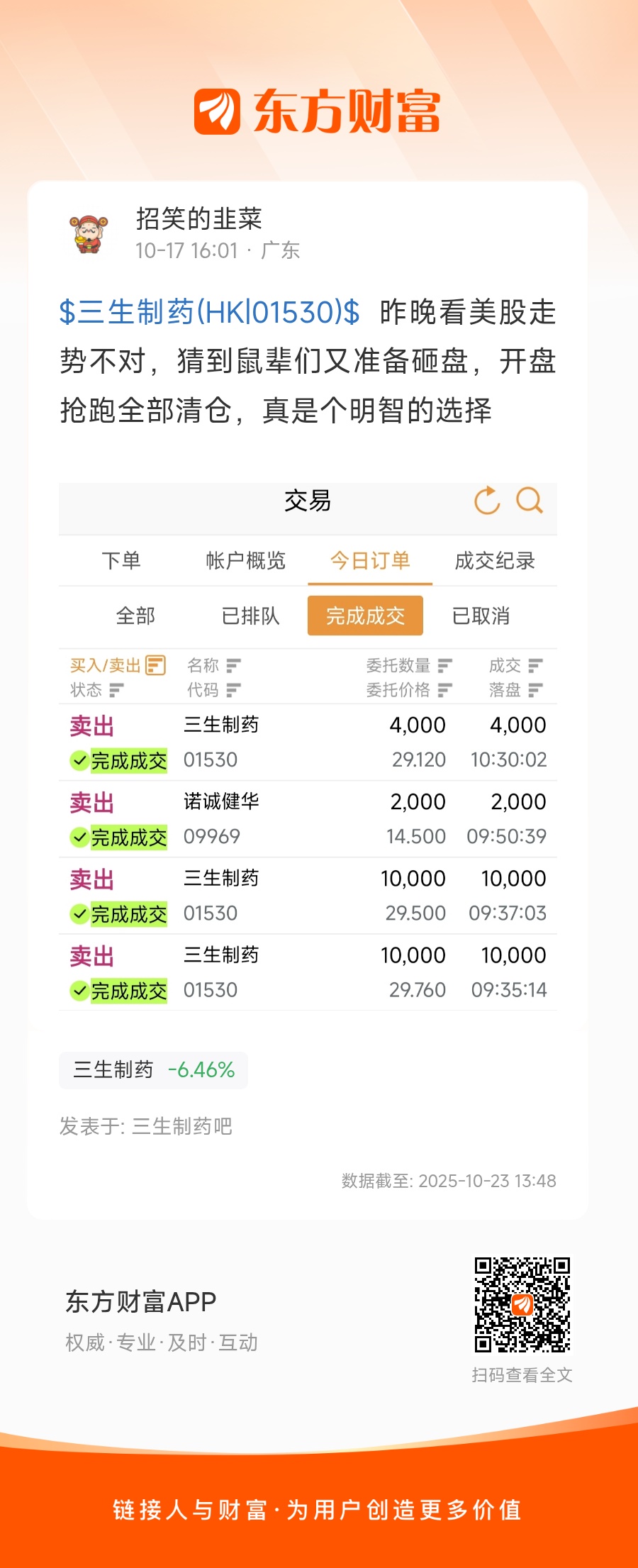Select the 已取消 filter
The width and height of the screenshot is (638, 1568).
[481, 616]
